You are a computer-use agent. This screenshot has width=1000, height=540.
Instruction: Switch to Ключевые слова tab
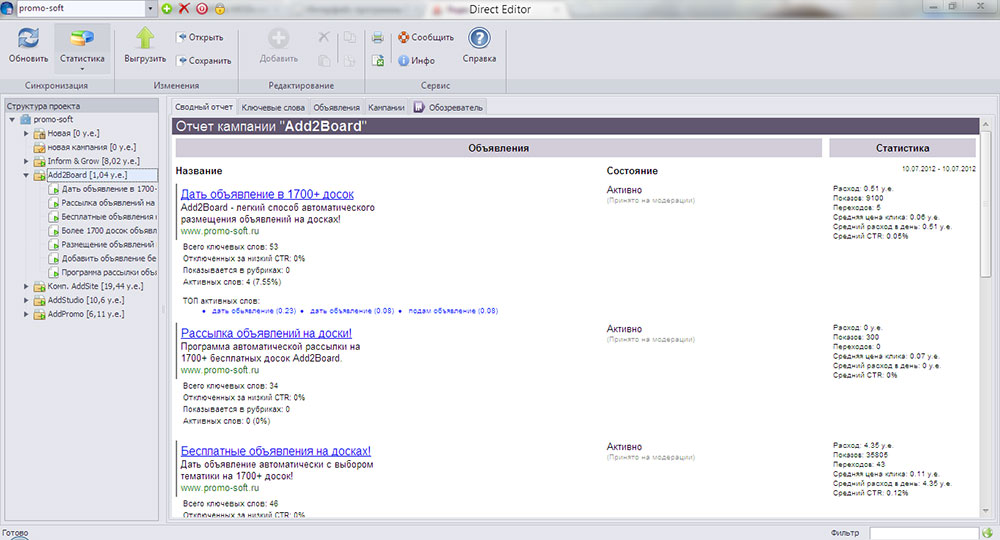(x=273, y=107)
